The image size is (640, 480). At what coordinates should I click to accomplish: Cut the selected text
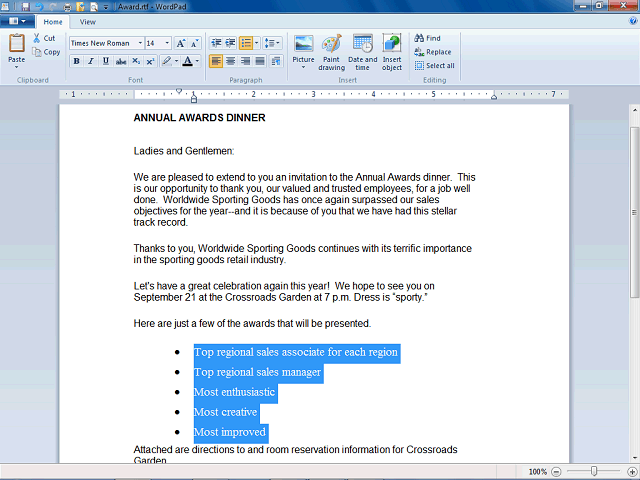pyautogui.click(x=44, y=38)
